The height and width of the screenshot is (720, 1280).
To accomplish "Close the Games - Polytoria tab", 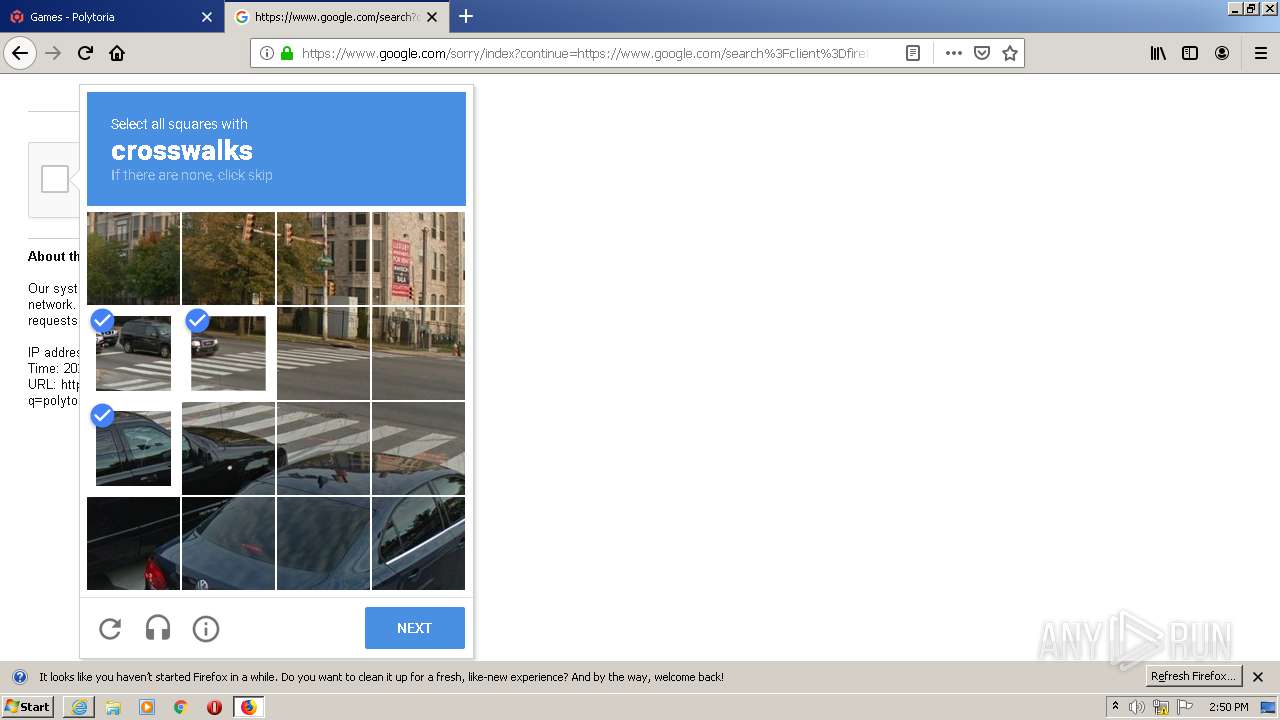I will coord(207,17).
